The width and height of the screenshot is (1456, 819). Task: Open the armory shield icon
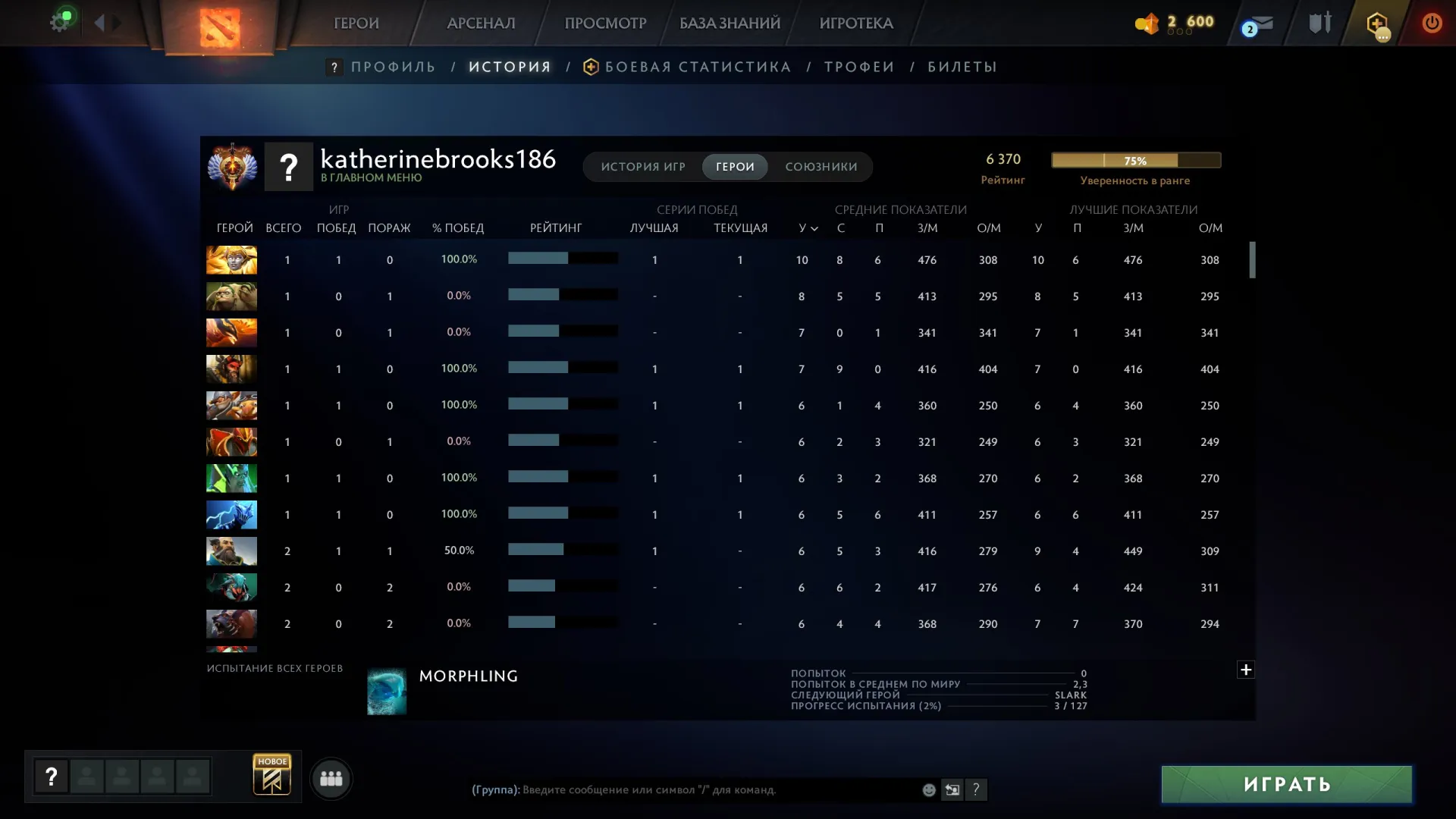click(x=1320, y=23)
